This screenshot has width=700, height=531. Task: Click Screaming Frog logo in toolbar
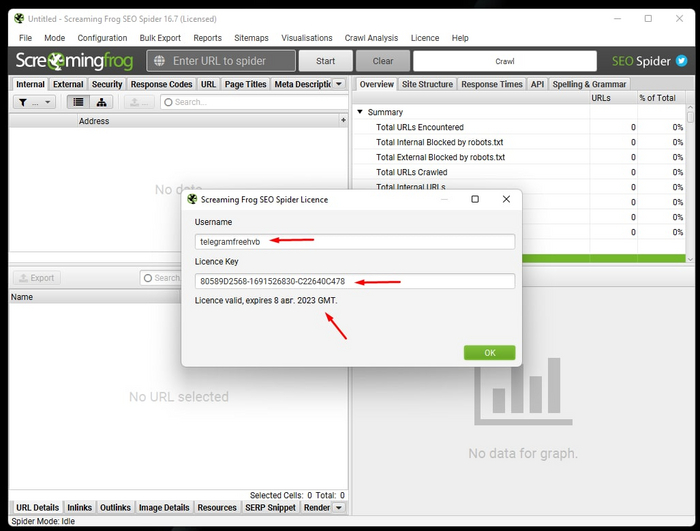[75, 61]
